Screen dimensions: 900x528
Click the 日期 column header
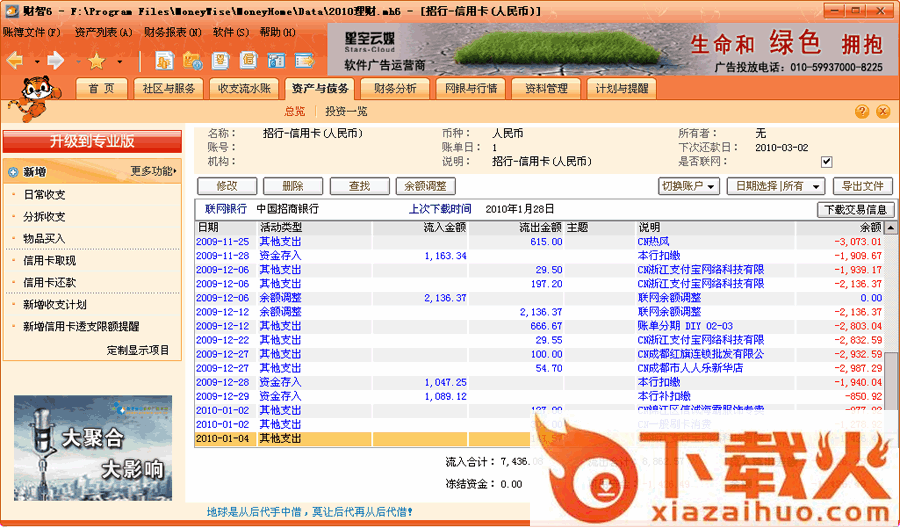click(x=225, y=228)
